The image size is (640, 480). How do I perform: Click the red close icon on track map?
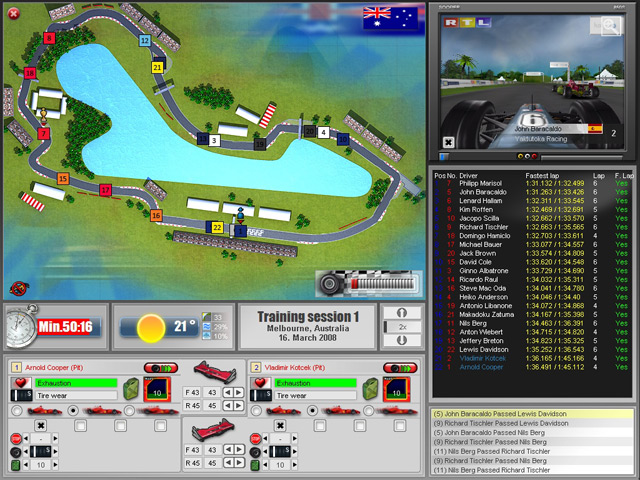click(x=17, y=288)
